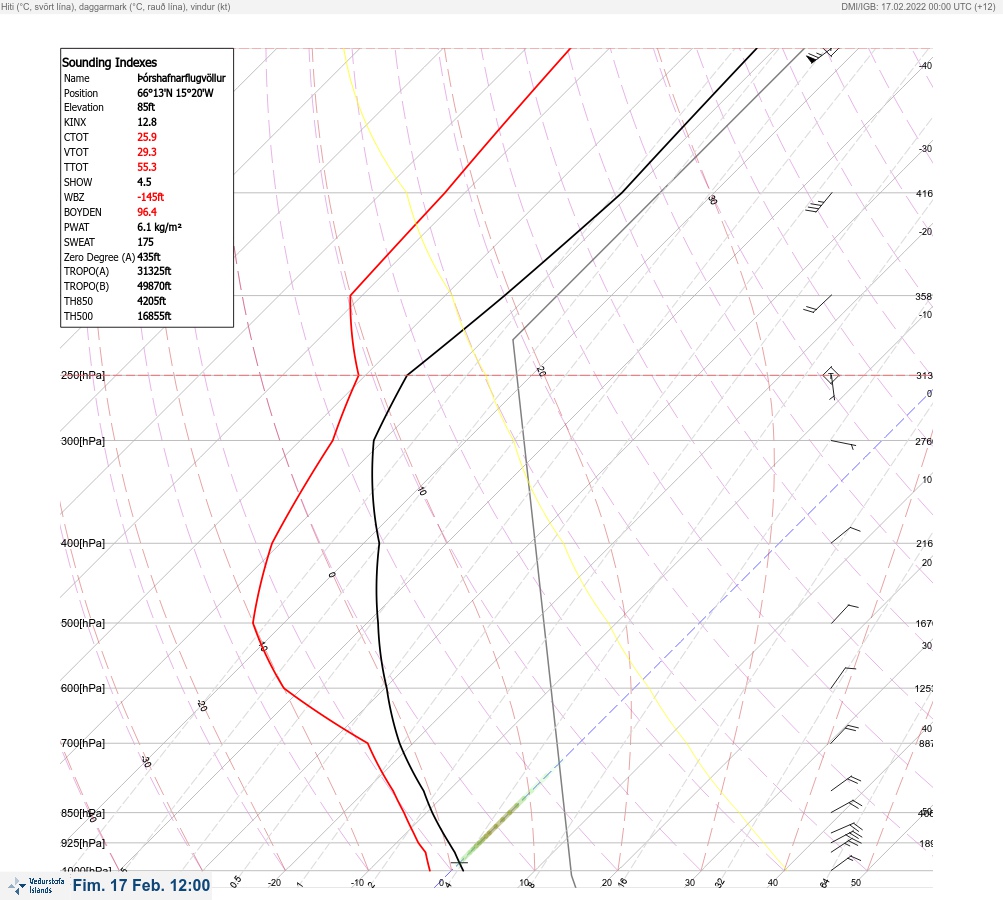Click the WBZ value -145ft
The height and width of the screenshot is (900, 1003).
click(150, 197)
